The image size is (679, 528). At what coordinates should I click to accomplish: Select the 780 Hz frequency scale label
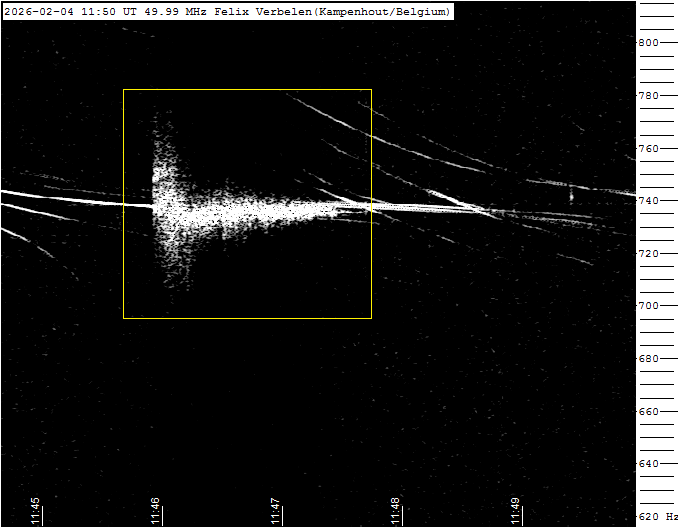coord(649,96)
